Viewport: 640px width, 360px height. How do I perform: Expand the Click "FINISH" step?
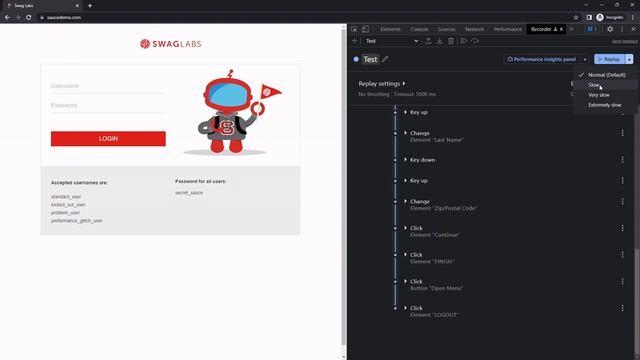pos(405,254)
